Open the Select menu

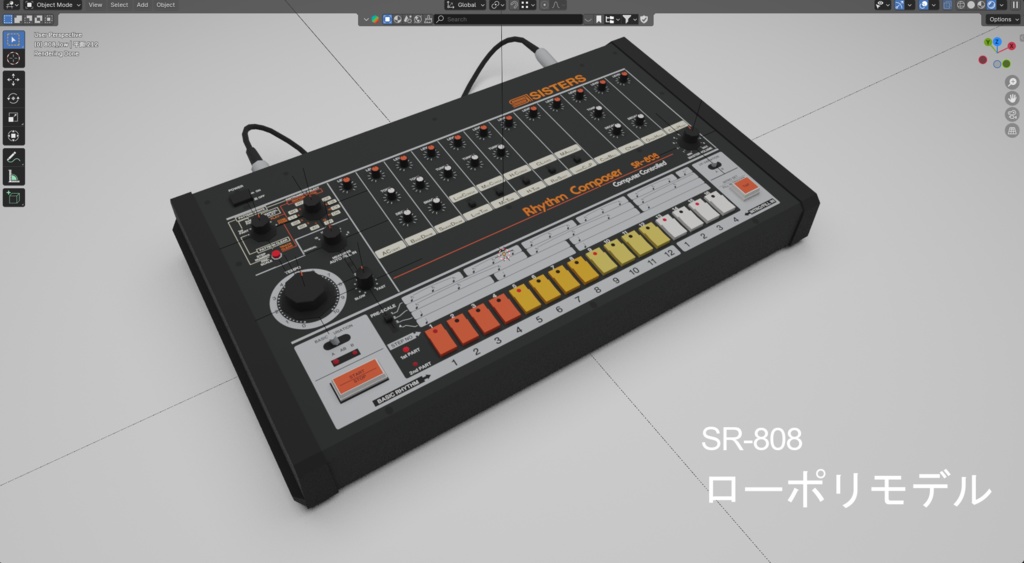pyautogui.click(x=119, y=5)
